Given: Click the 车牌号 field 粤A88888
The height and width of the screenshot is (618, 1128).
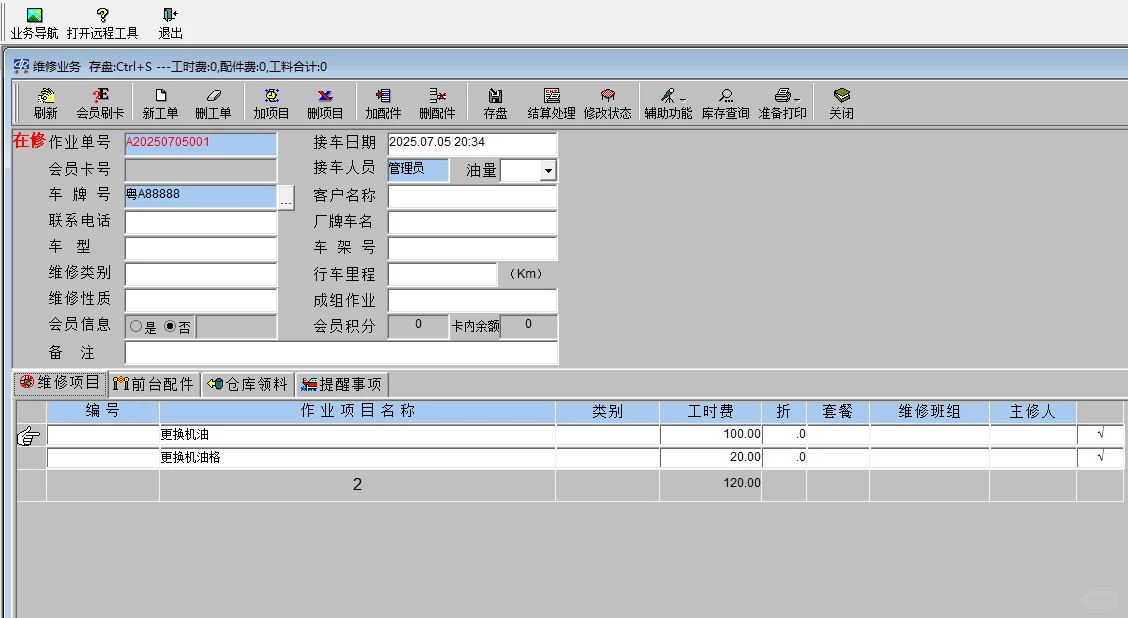Looking at the screenshot, I should (x=201, y=196).
